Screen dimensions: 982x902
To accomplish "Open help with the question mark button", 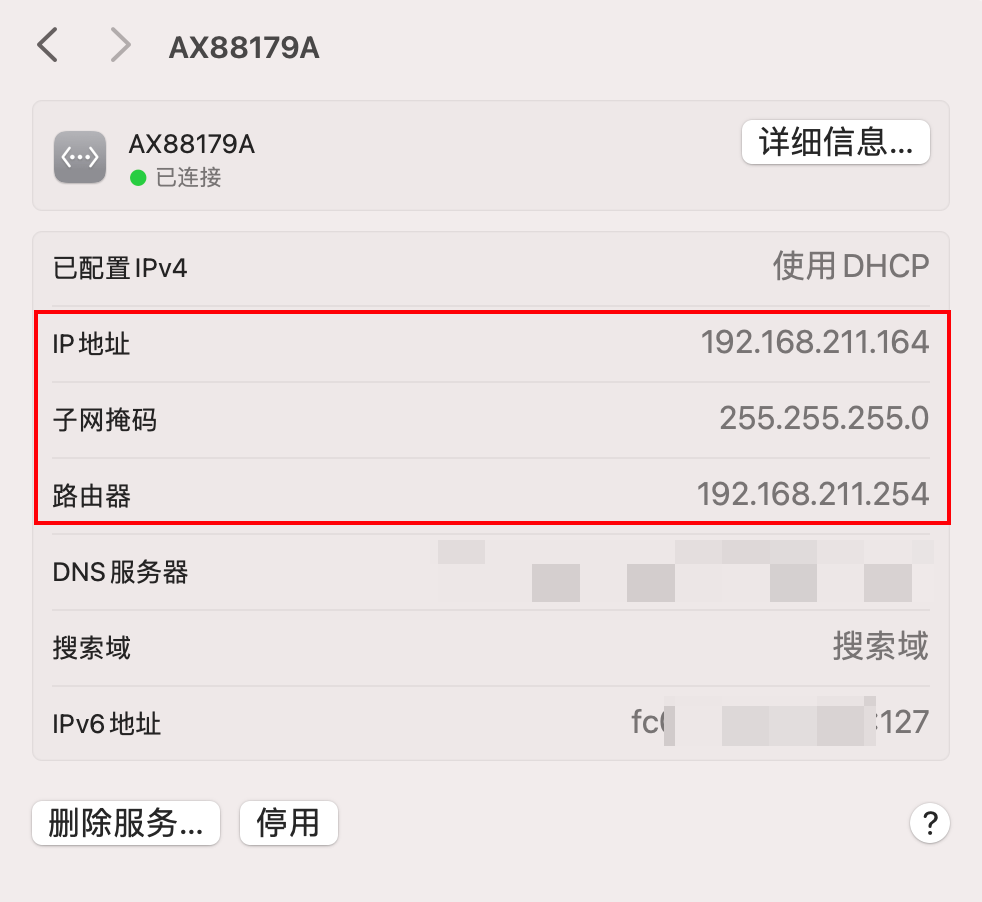I will 929,823.
